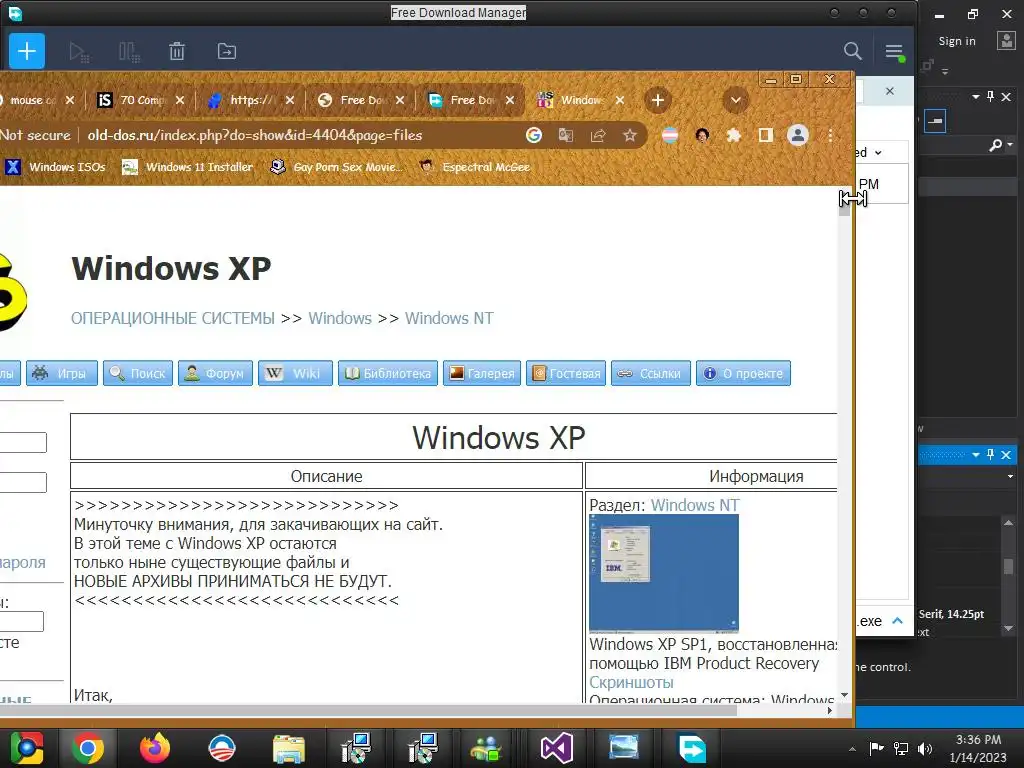The width and height of the screenshot is (1024, 768).
Task: Pin the lower Visual Studio panel
Action: [991, 455]
